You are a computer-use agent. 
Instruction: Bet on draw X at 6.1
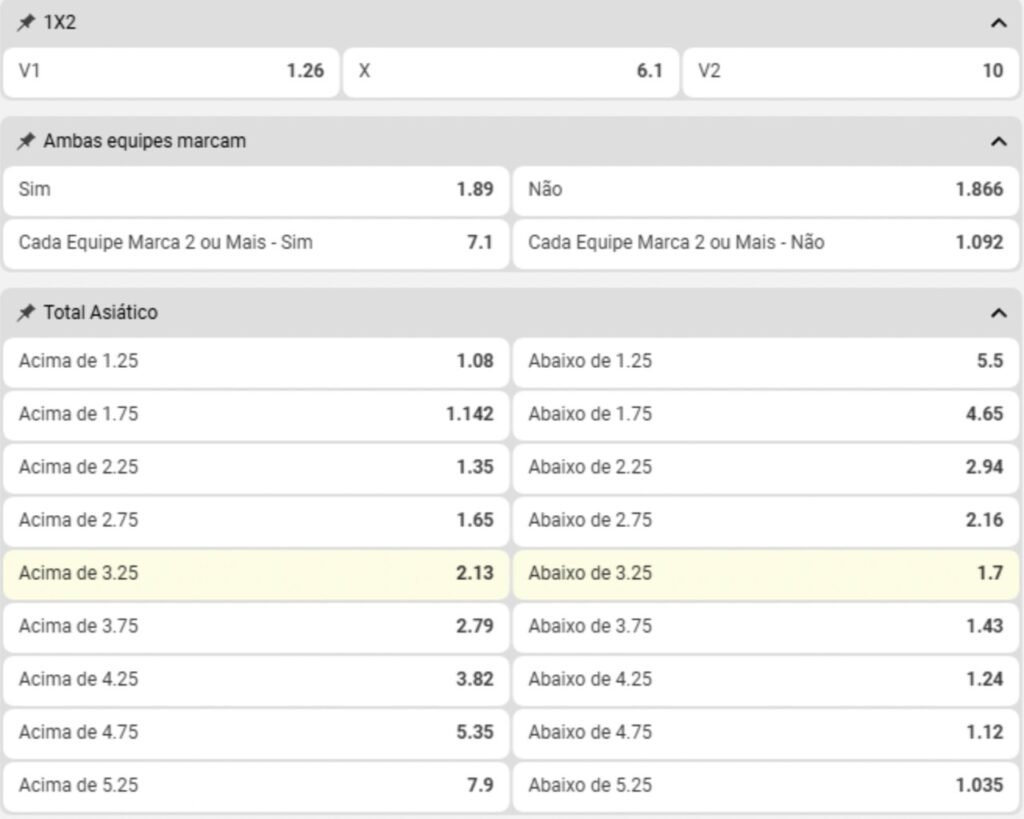(x=510, y=72)
